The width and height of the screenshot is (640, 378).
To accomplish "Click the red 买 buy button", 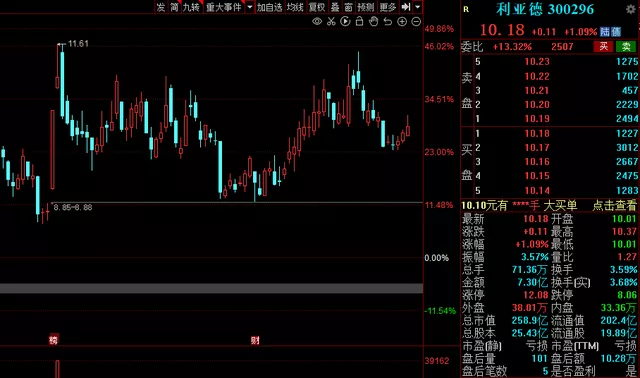I will coord(603,47).
